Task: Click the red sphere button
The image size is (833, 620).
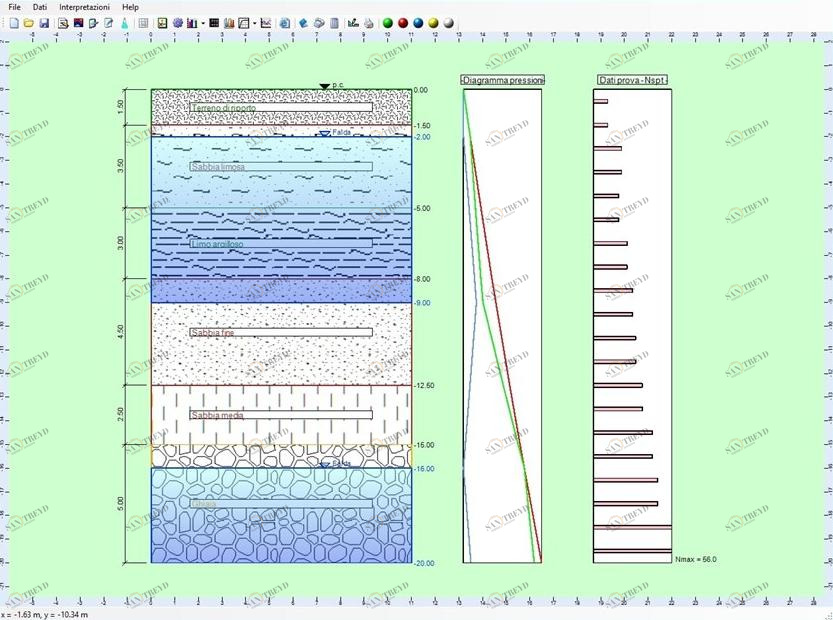Action: pyautogui.click(x=402, y=22)
